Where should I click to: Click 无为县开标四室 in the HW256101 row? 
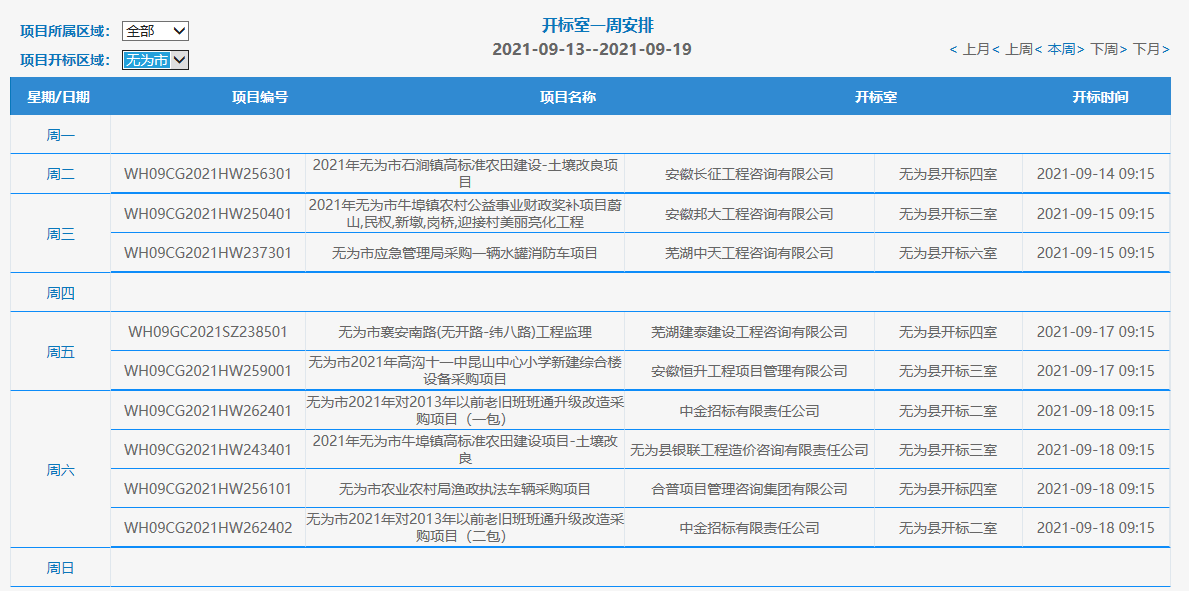948,489
